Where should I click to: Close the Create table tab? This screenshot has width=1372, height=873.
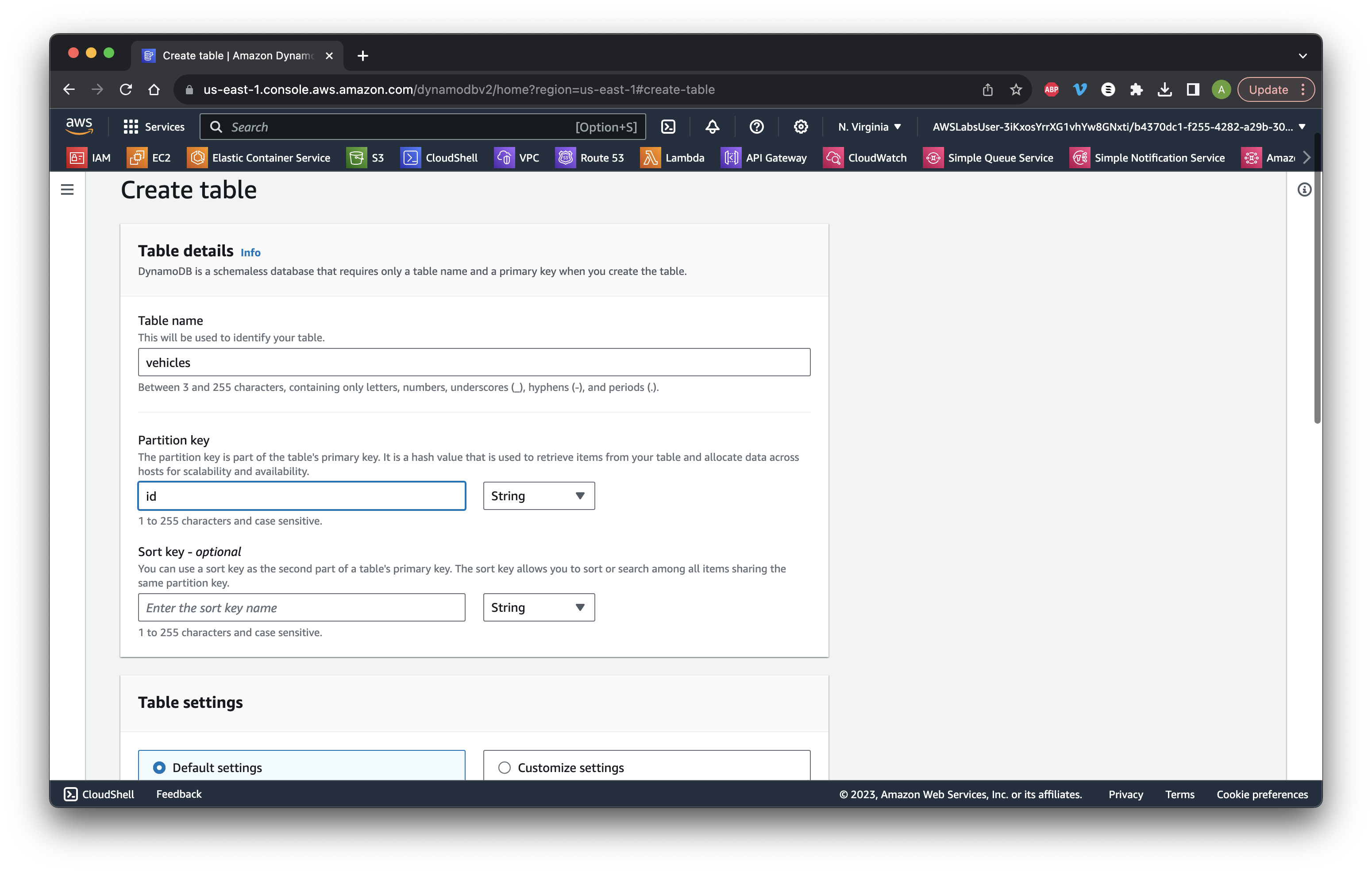coord(329,56)
